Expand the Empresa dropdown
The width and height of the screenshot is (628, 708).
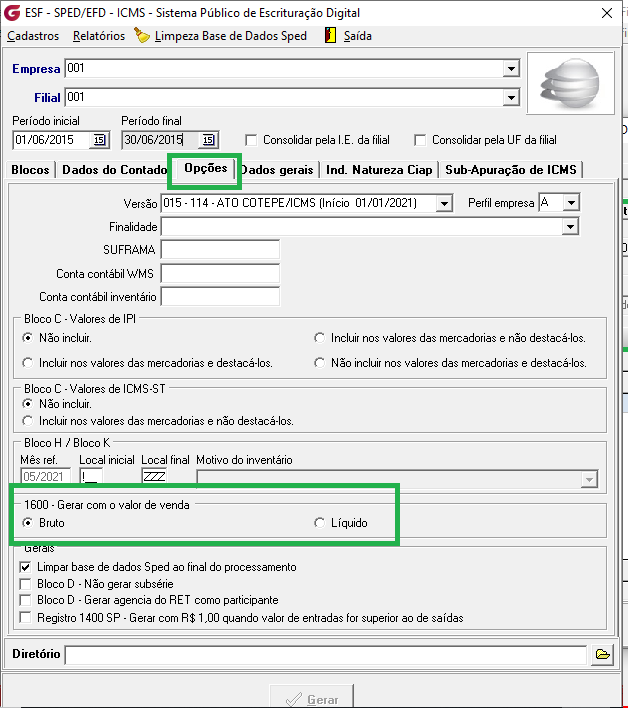coord(511,69)
